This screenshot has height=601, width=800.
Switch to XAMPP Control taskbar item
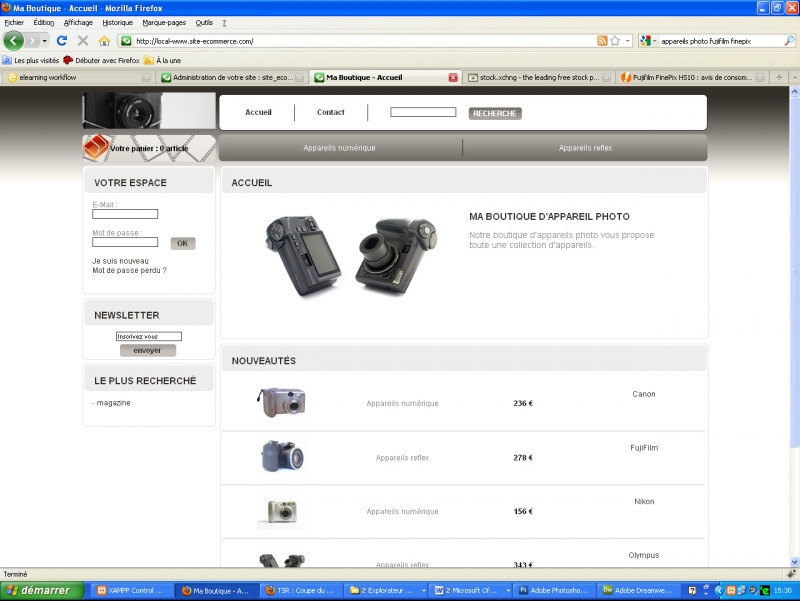(131, 590)
